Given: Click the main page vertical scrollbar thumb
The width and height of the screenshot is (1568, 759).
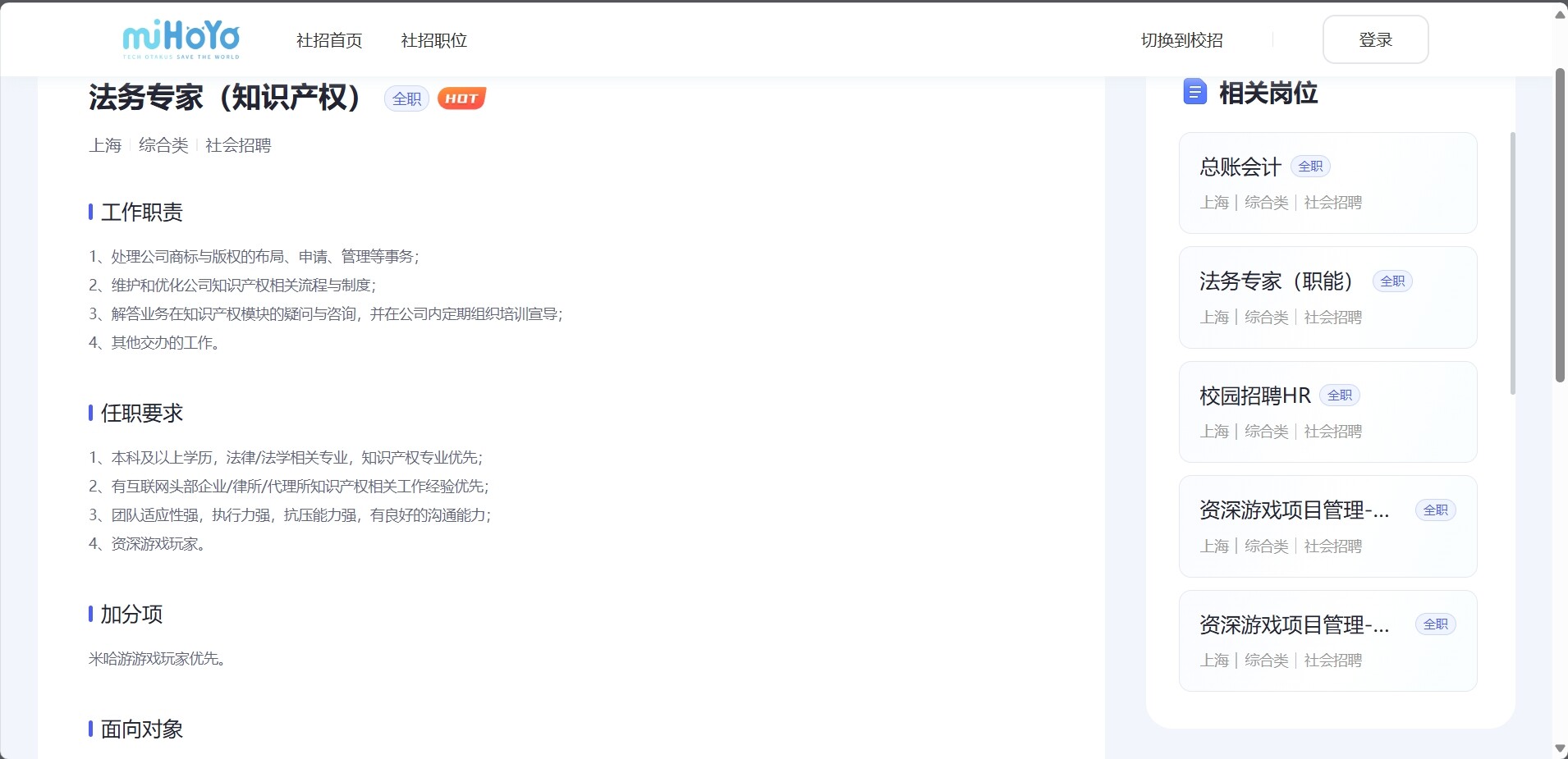Looking at the screenshot, I should pos(1560,226).
